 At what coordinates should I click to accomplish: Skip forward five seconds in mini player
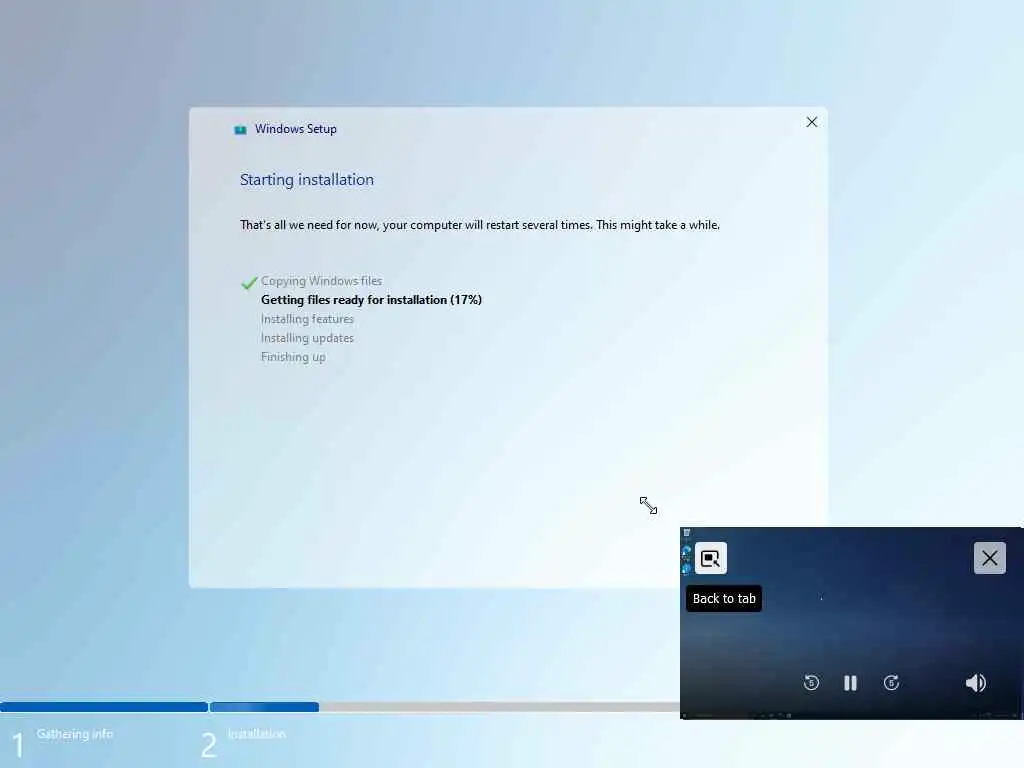point(891,683)
